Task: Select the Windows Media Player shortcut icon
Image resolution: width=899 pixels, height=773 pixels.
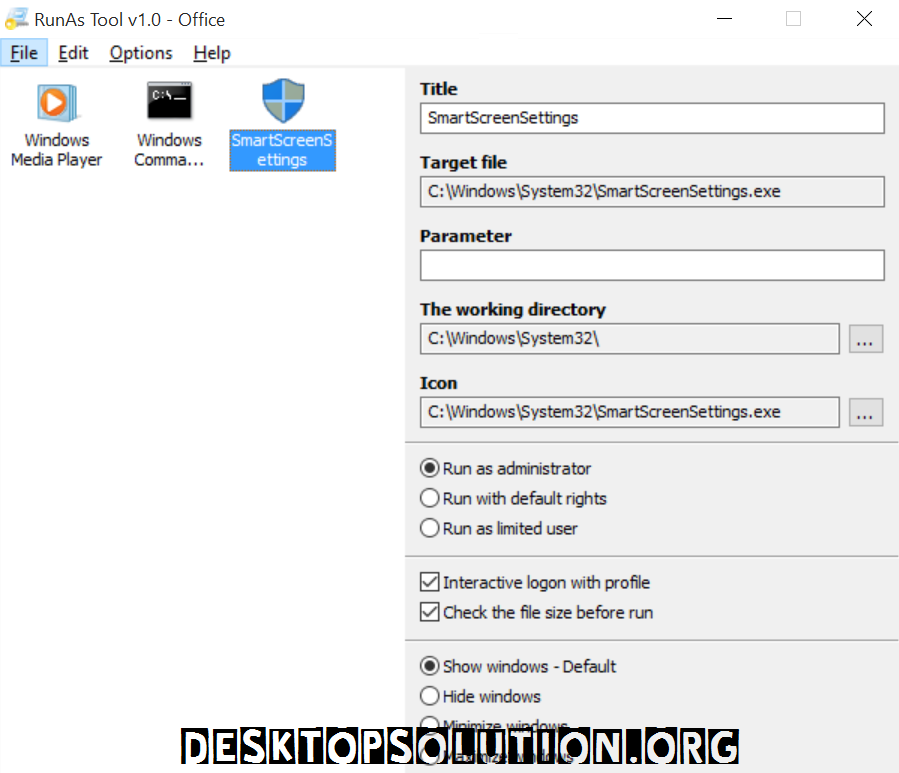Action: point(56,103)
